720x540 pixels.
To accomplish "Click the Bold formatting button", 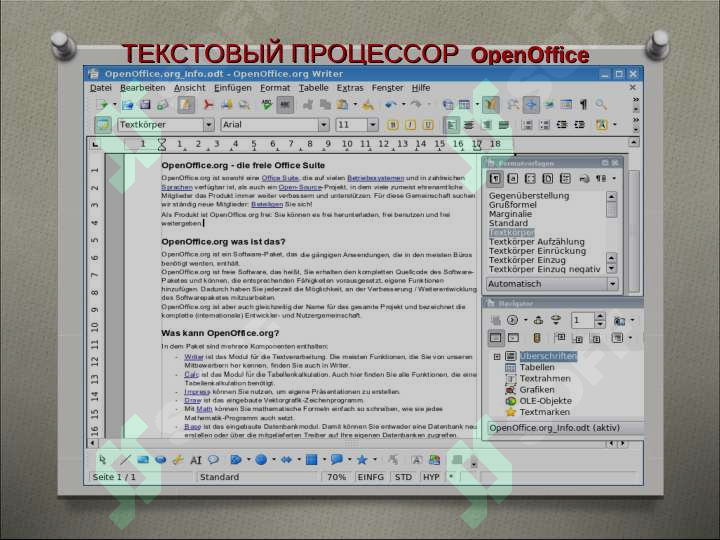I will [x=393, y=125].
